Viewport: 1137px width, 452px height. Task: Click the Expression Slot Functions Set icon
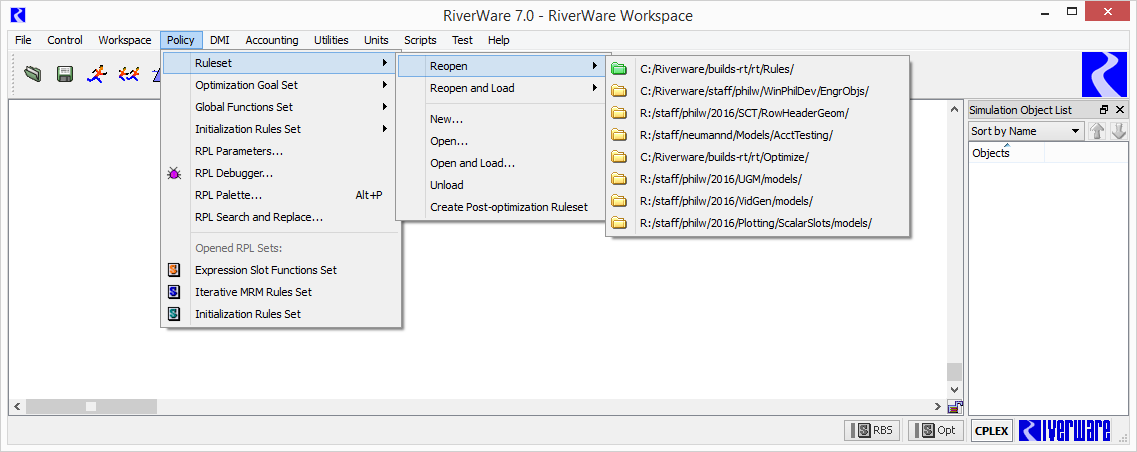click(x=174, y=270)
